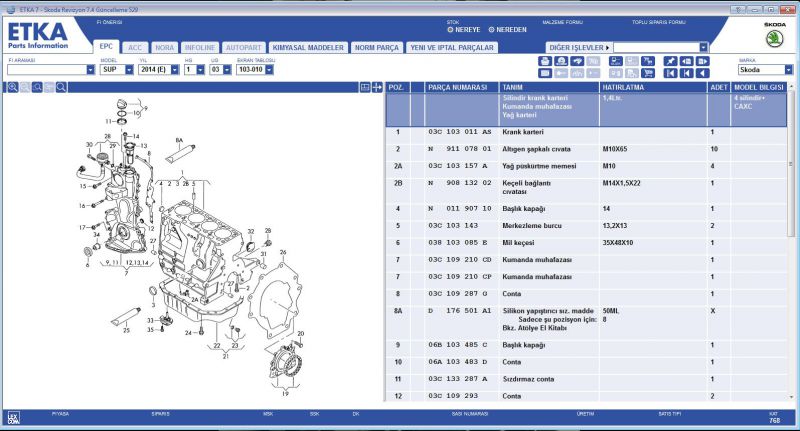Select part number 06A 103 483 D

(458, 362)
